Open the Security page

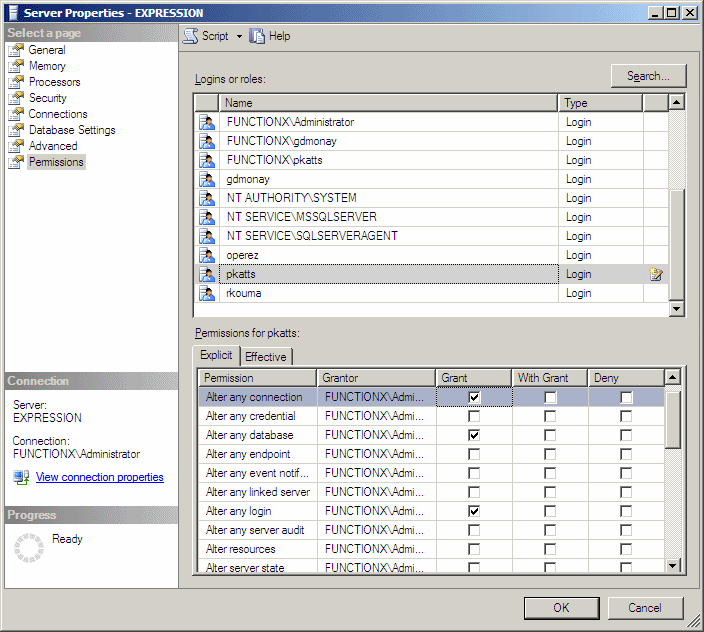[48, 98]
